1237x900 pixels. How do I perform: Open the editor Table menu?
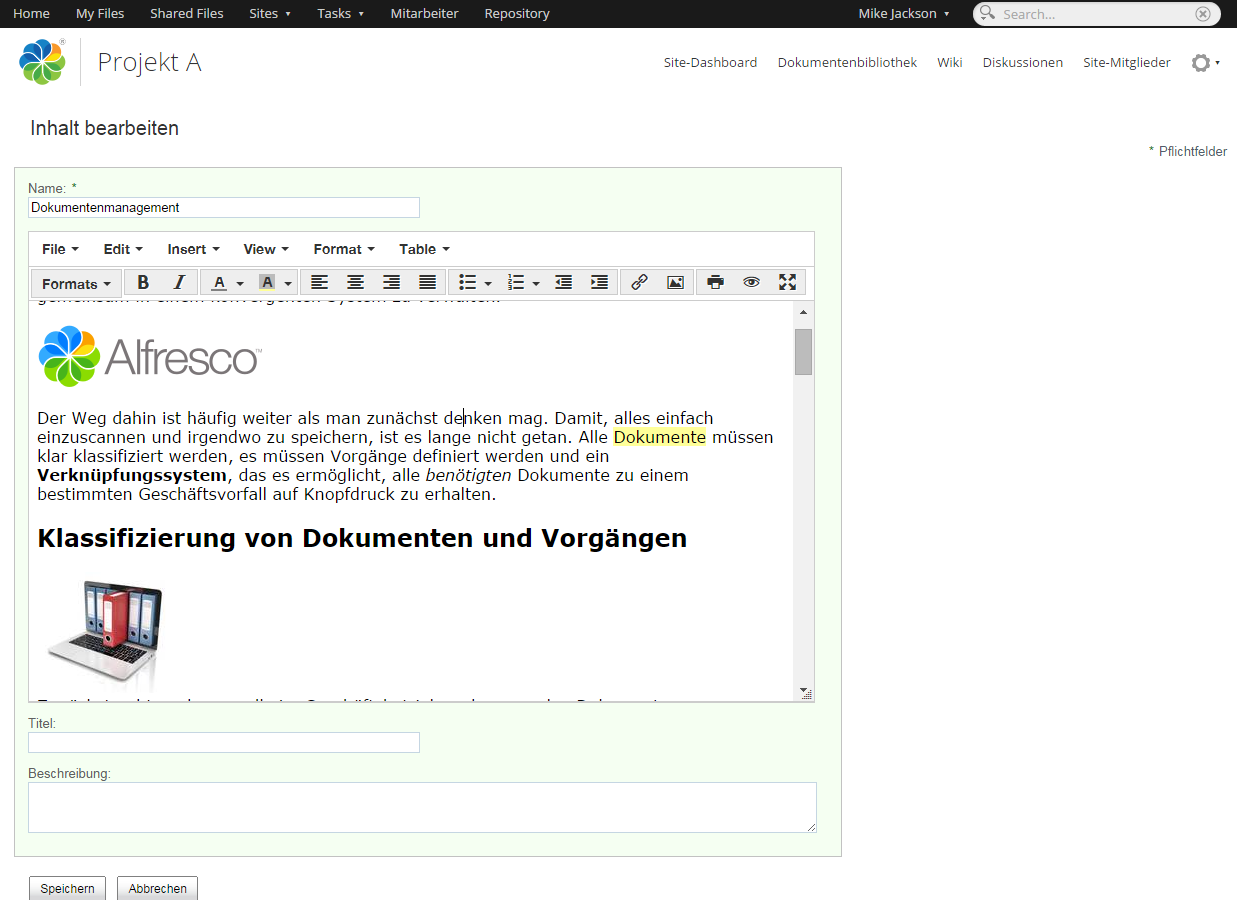click(424, 249)
